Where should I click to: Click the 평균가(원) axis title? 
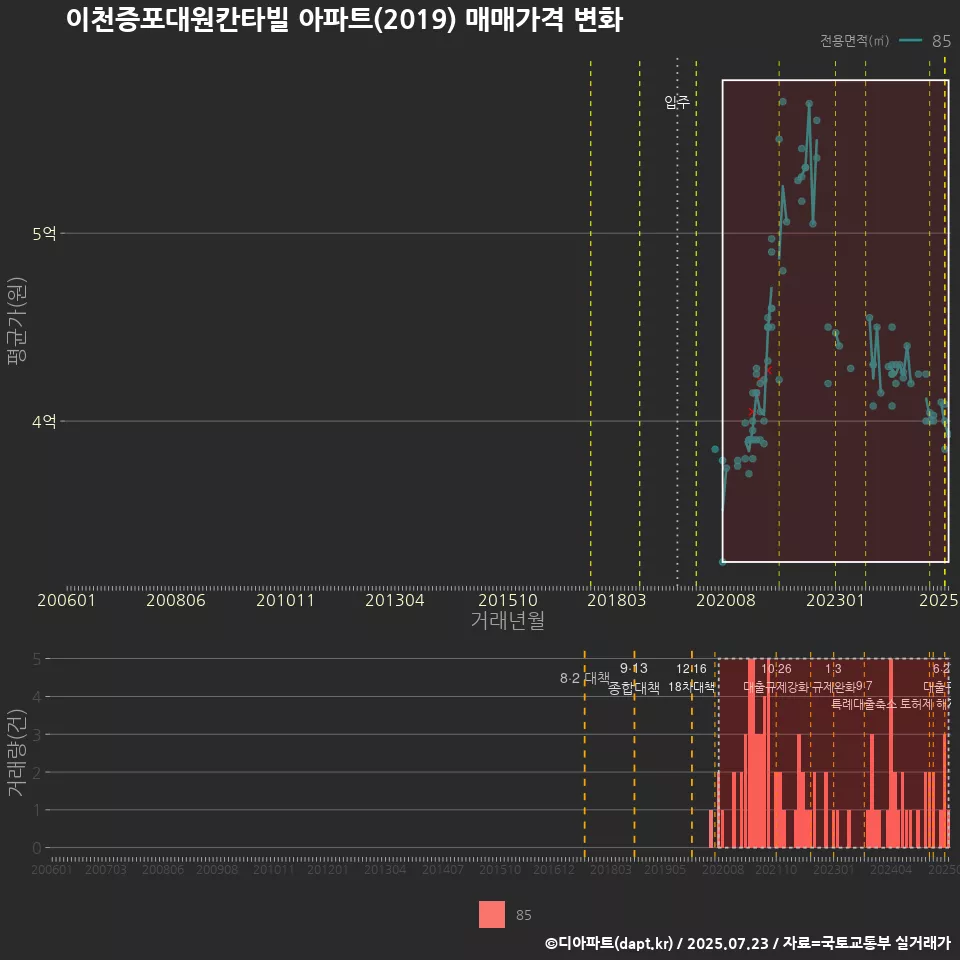[x=17, y=321]
